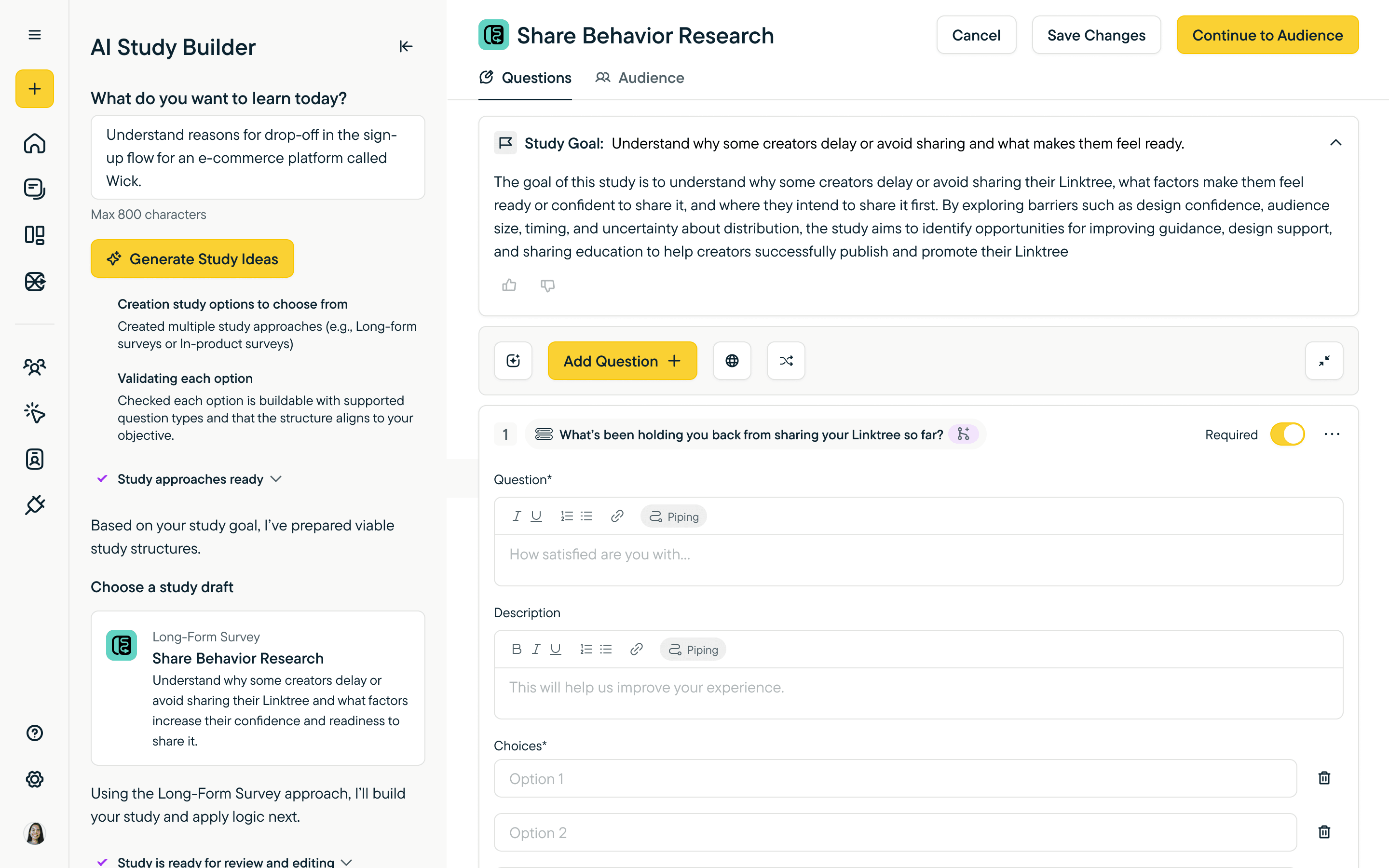Click the Option 2 choice field

[x=896, y=832]
